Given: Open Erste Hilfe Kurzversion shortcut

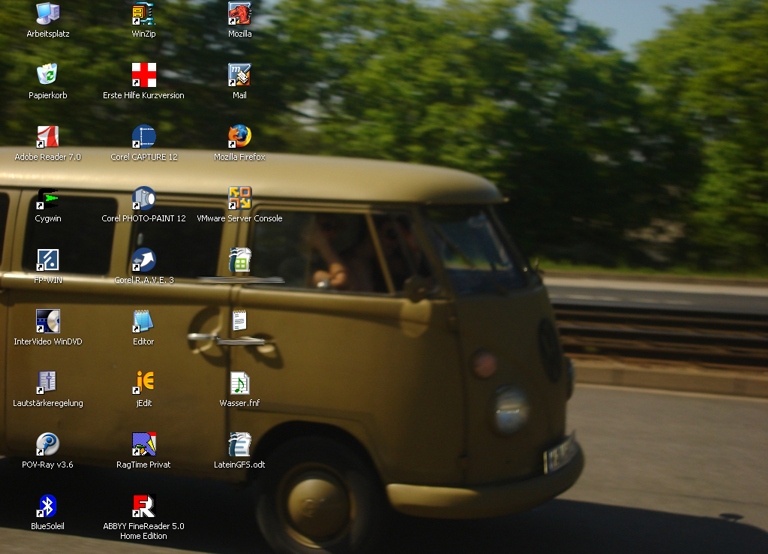Looking at the screenshot, I should (x=144, y=75).
